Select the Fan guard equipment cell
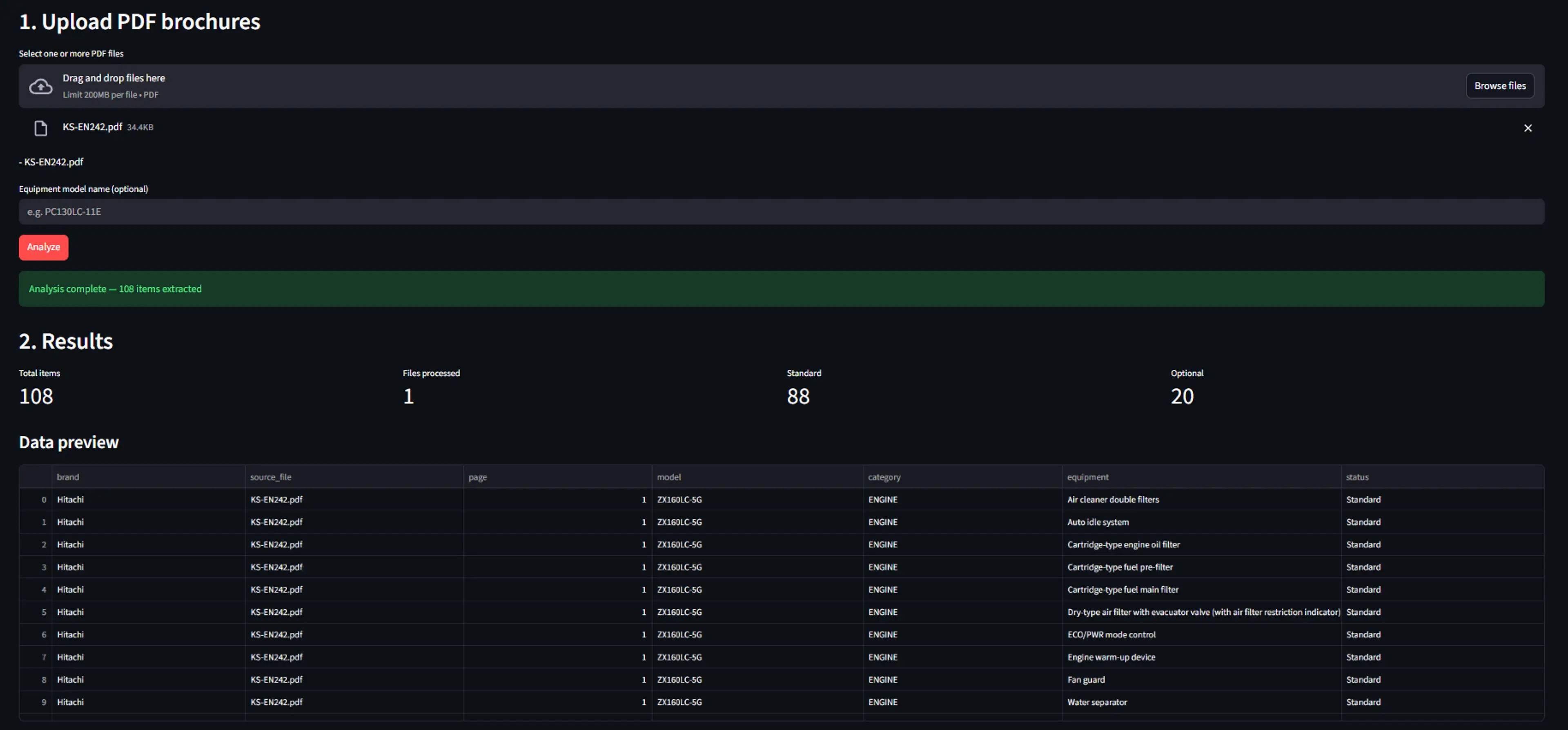 1201,679
